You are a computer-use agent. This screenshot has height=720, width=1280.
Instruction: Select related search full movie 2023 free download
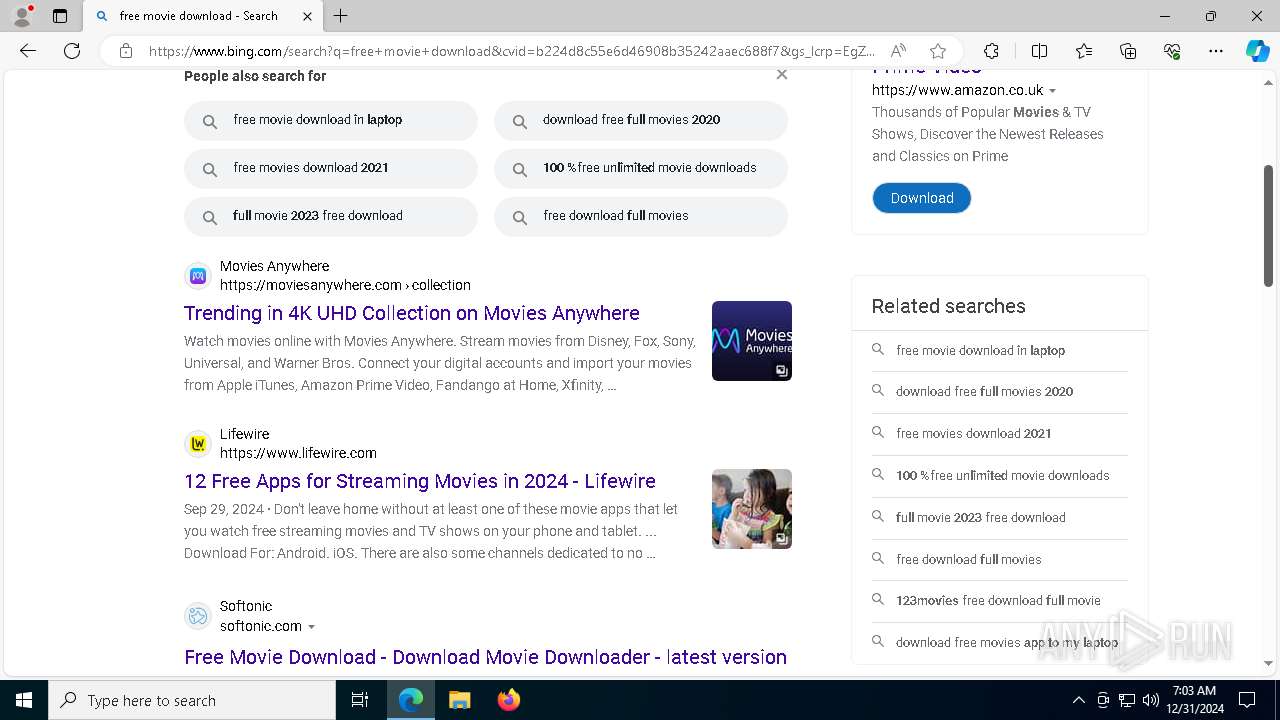click(x=1000, y=518)
